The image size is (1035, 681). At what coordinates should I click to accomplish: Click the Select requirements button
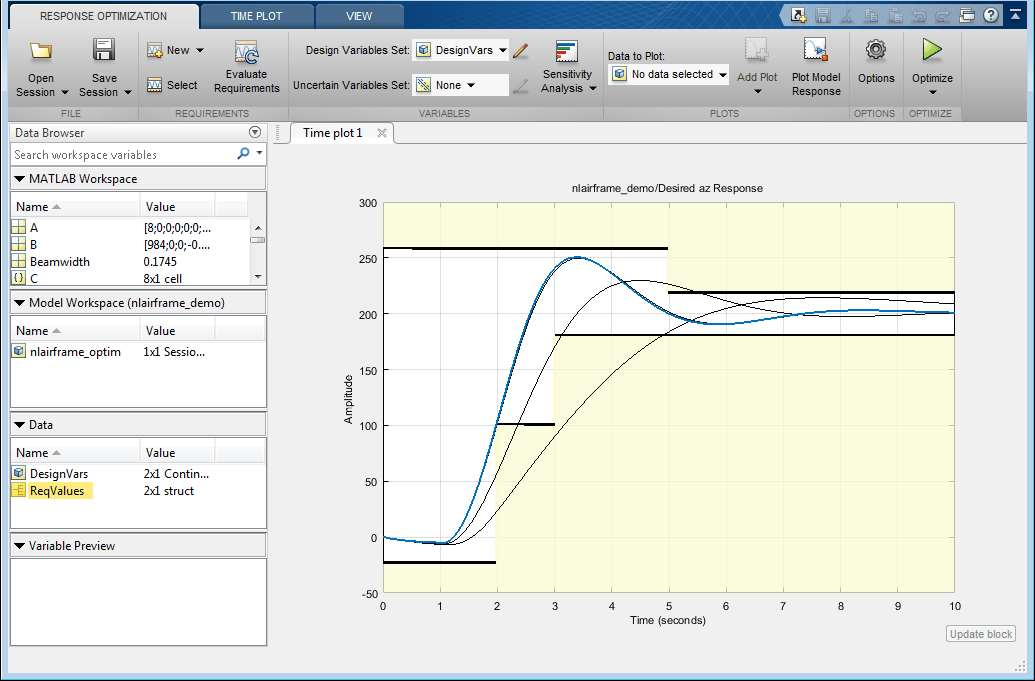coord(172,85)
